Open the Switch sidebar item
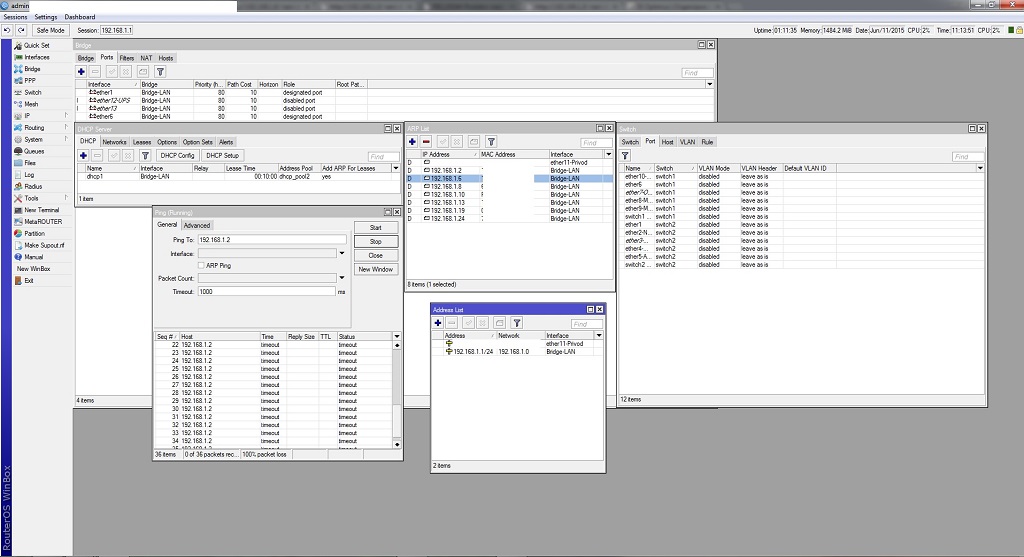Viewport: 1024px width, 557px height. click(33, 93)
